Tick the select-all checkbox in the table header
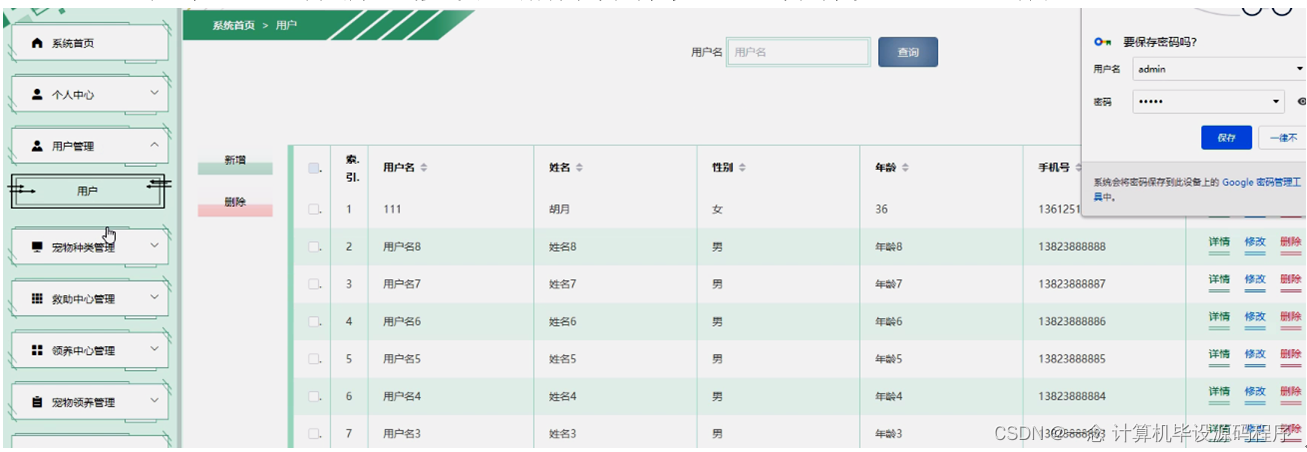 (x=313, y=168)
